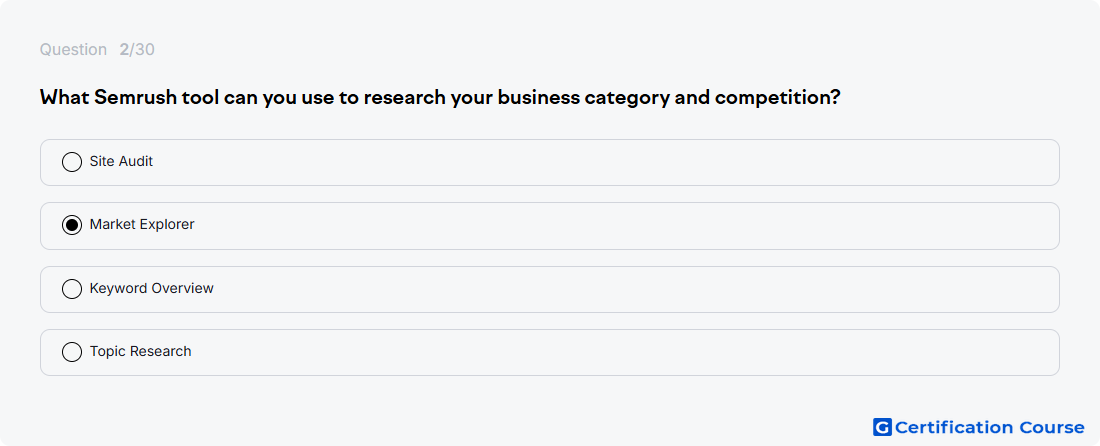This screenshot has height=446, width=1100.
Task: Select the Site Audit radio button
Action: coord(72,162)
